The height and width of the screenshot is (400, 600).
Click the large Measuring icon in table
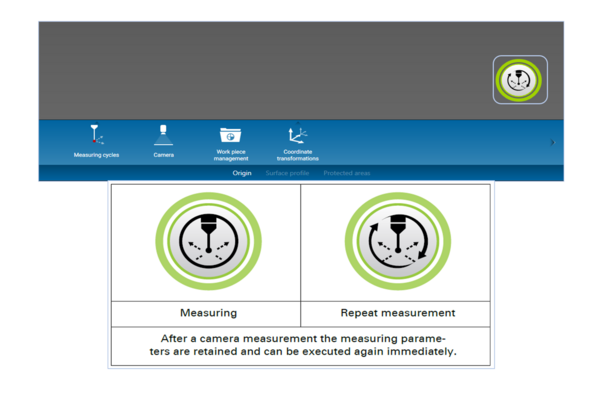(x=209, y=241)
